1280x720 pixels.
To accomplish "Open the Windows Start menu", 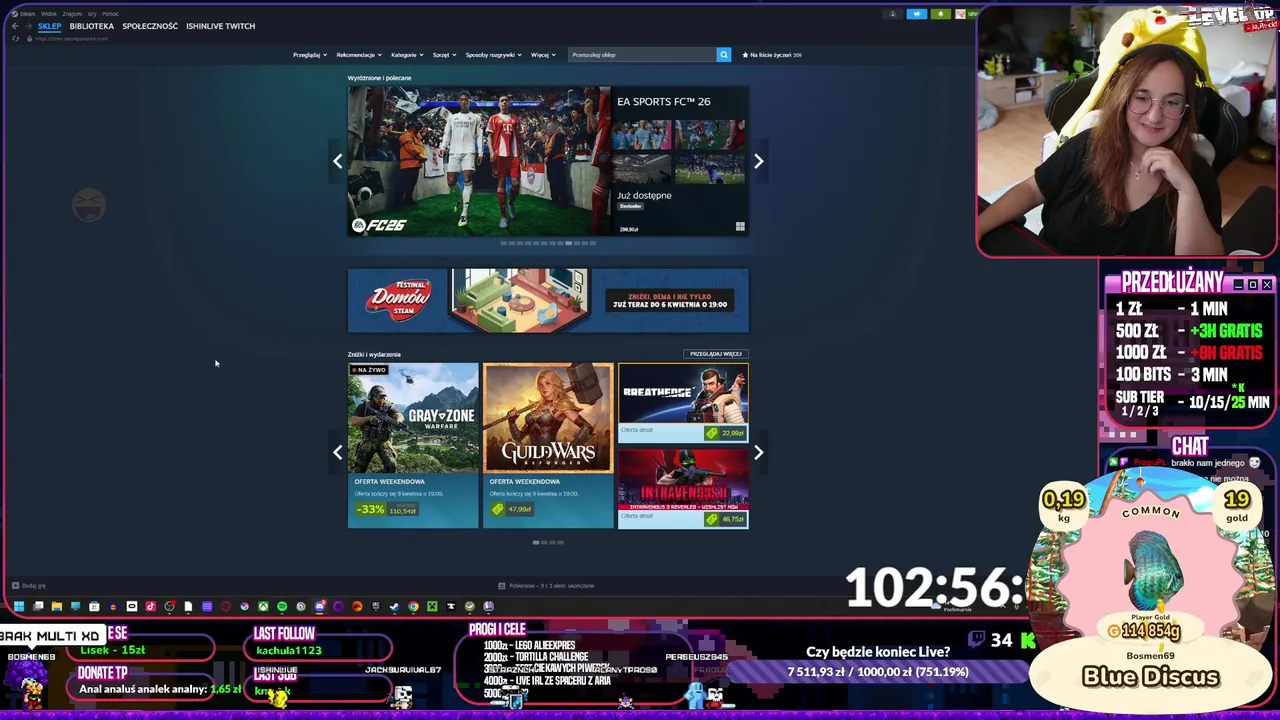I will tap(19, 606).
